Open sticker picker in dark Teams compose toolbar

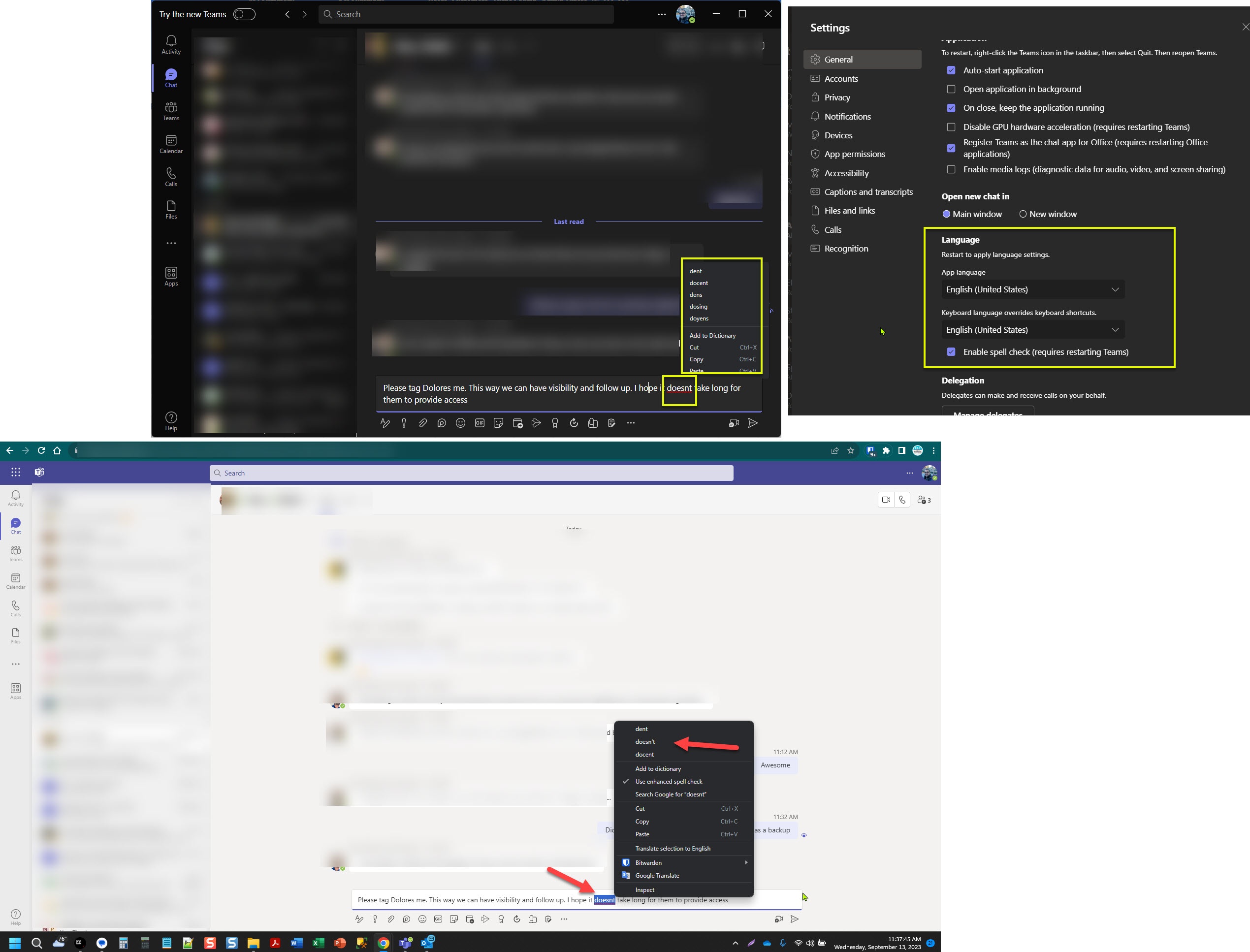point(499,423)
